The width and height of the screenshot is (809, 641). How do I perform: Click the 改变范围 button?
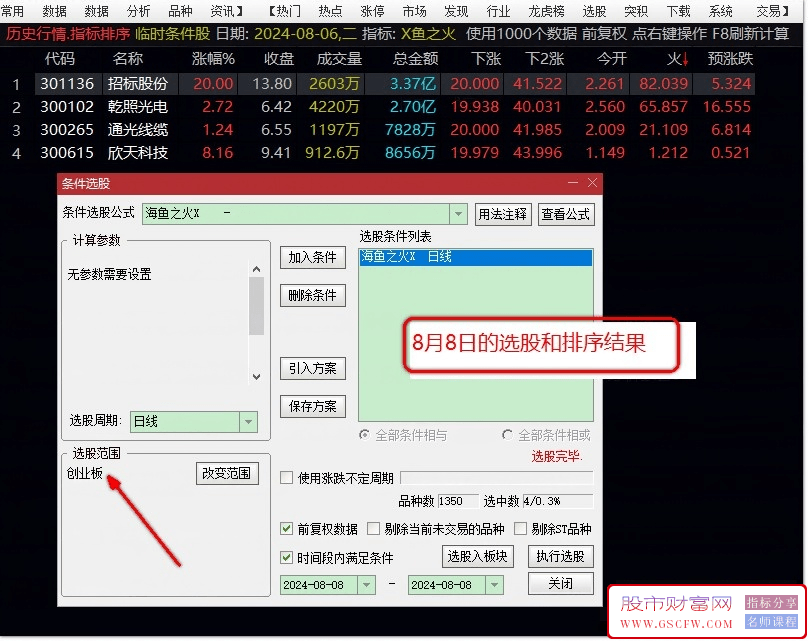pos(226,473)
